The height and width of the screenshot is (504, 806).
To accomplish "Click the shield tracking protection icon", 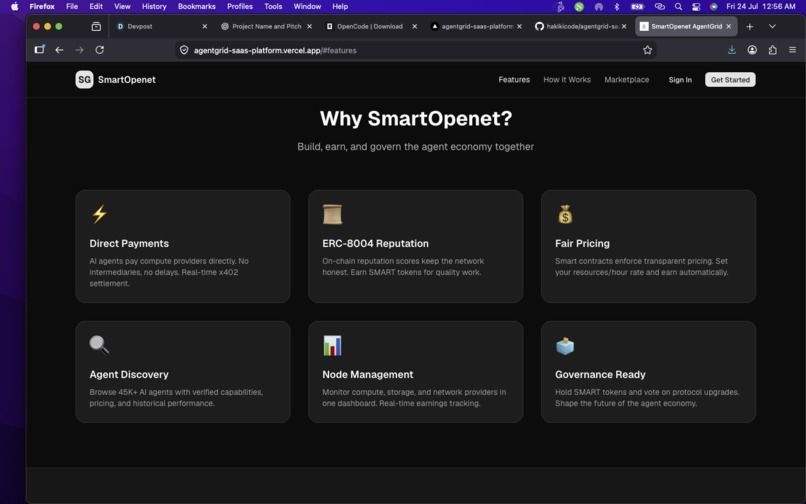I will 184,50.
